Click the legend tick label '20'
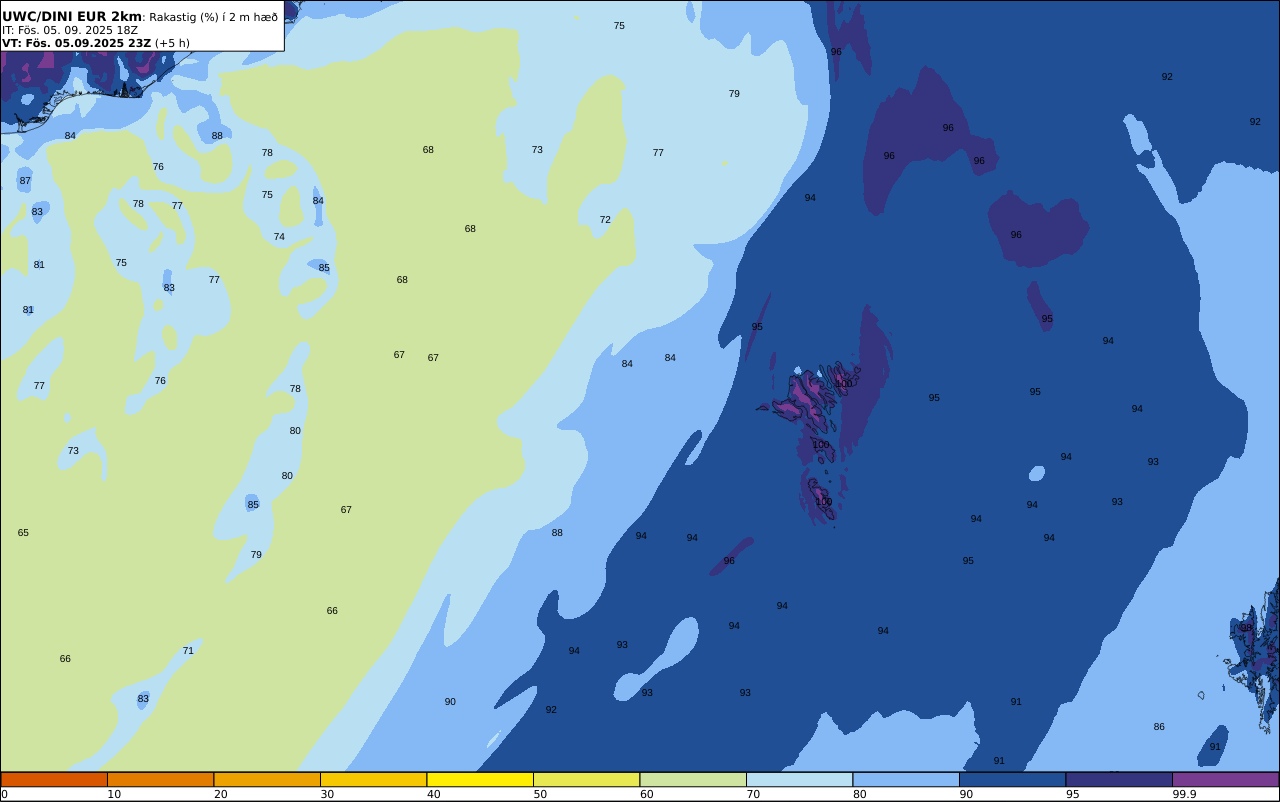The width and height of the screenshot is (1280, 802). click(x=220, y=794)
